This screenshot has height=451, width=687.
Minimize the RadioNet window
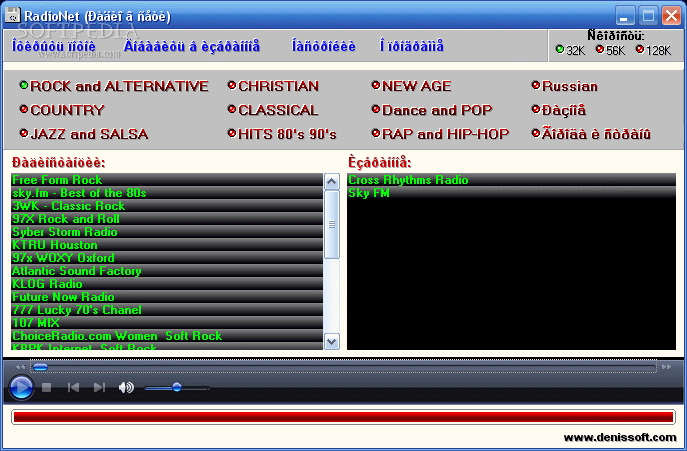coord(625,16)
